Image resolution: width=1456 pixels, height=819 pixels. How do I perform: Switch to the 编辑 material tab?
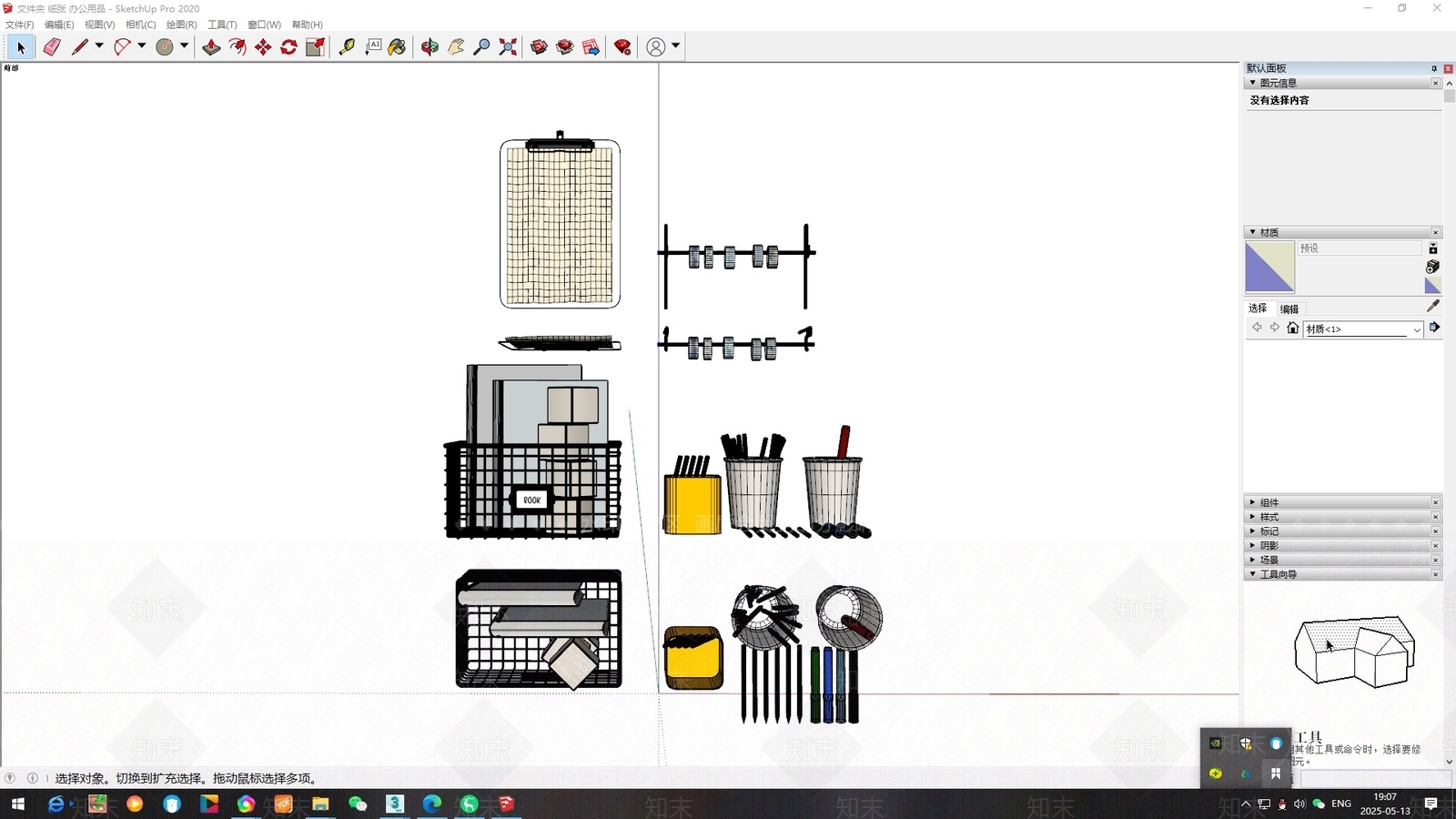point(1289,308)
